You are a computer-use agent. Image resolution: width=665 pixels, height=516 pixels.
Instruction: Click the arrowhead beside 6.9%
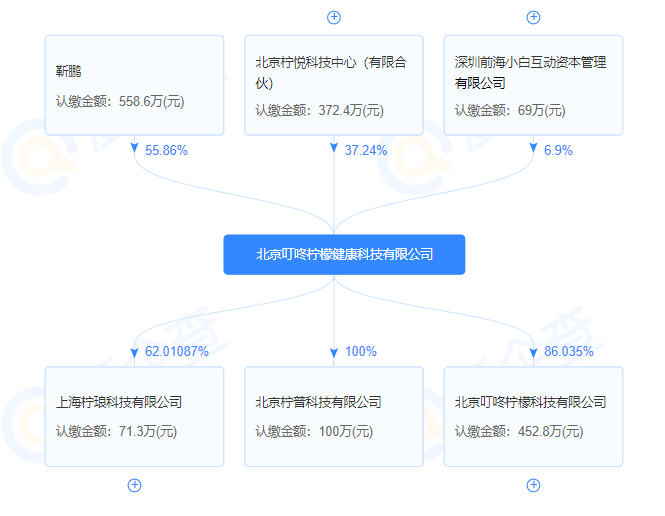click(533, 150)
